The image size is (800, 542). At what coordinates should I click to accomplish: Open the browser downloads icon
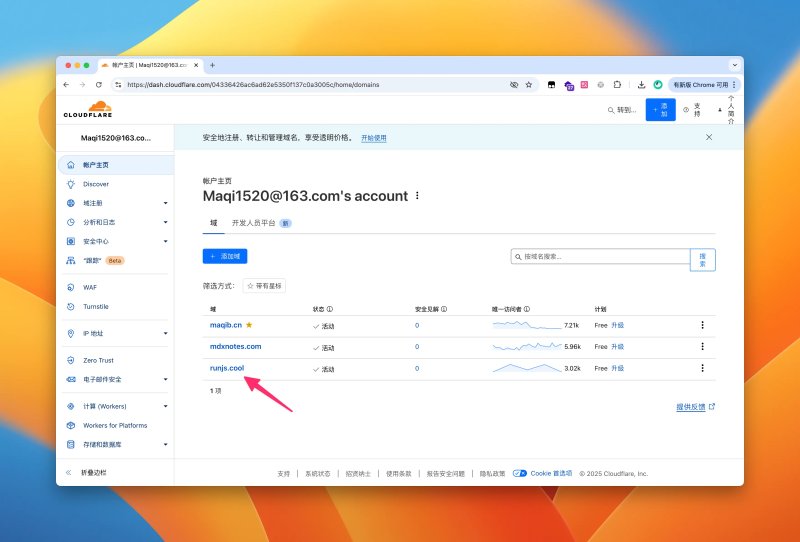641,85
